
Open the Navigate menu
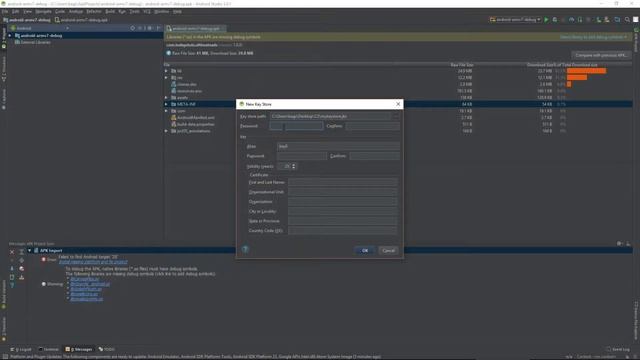[x=43, y=11]
